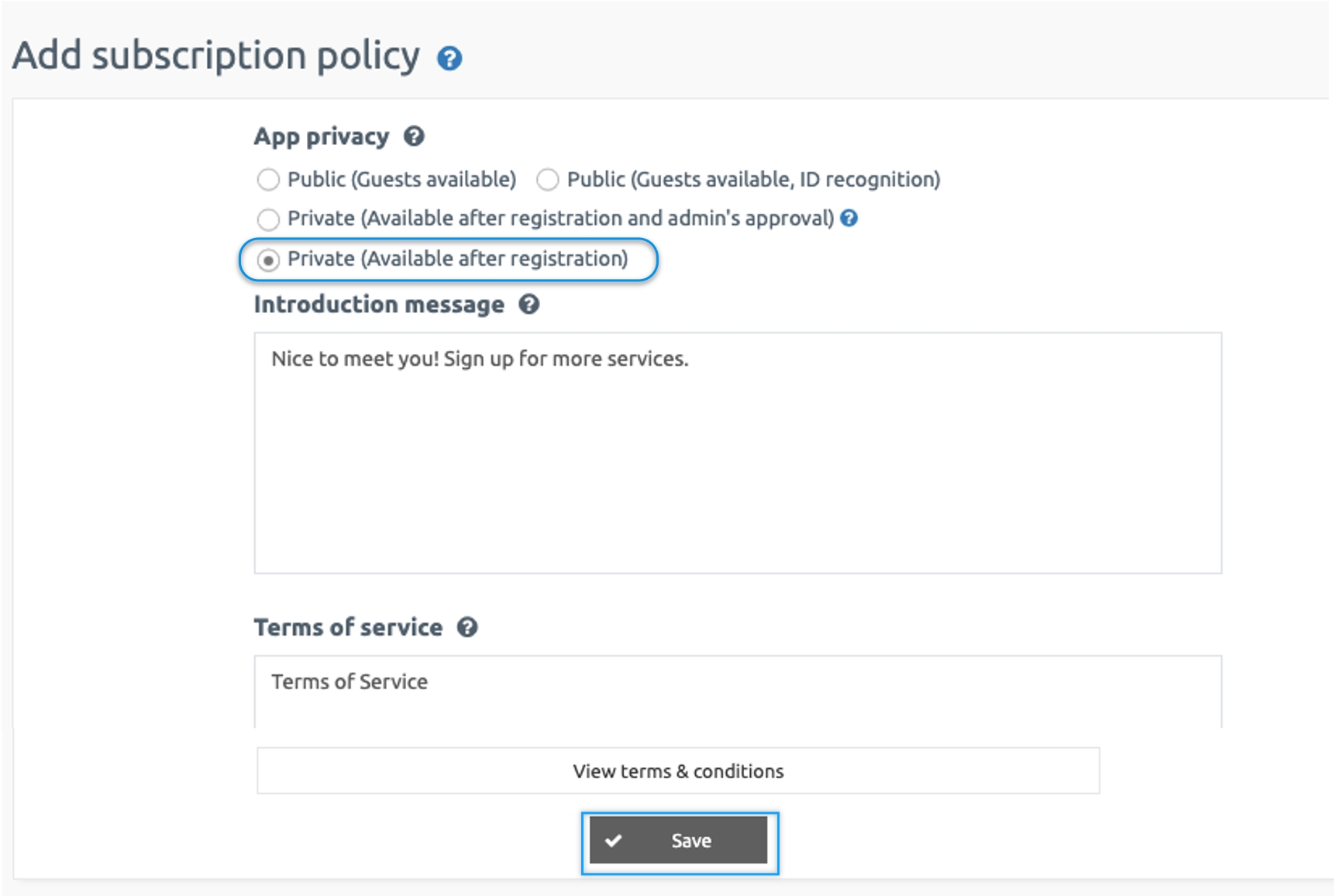Focus the Terms of Service text field
The image size is (1343, 896).
click(x=738, y=691)
